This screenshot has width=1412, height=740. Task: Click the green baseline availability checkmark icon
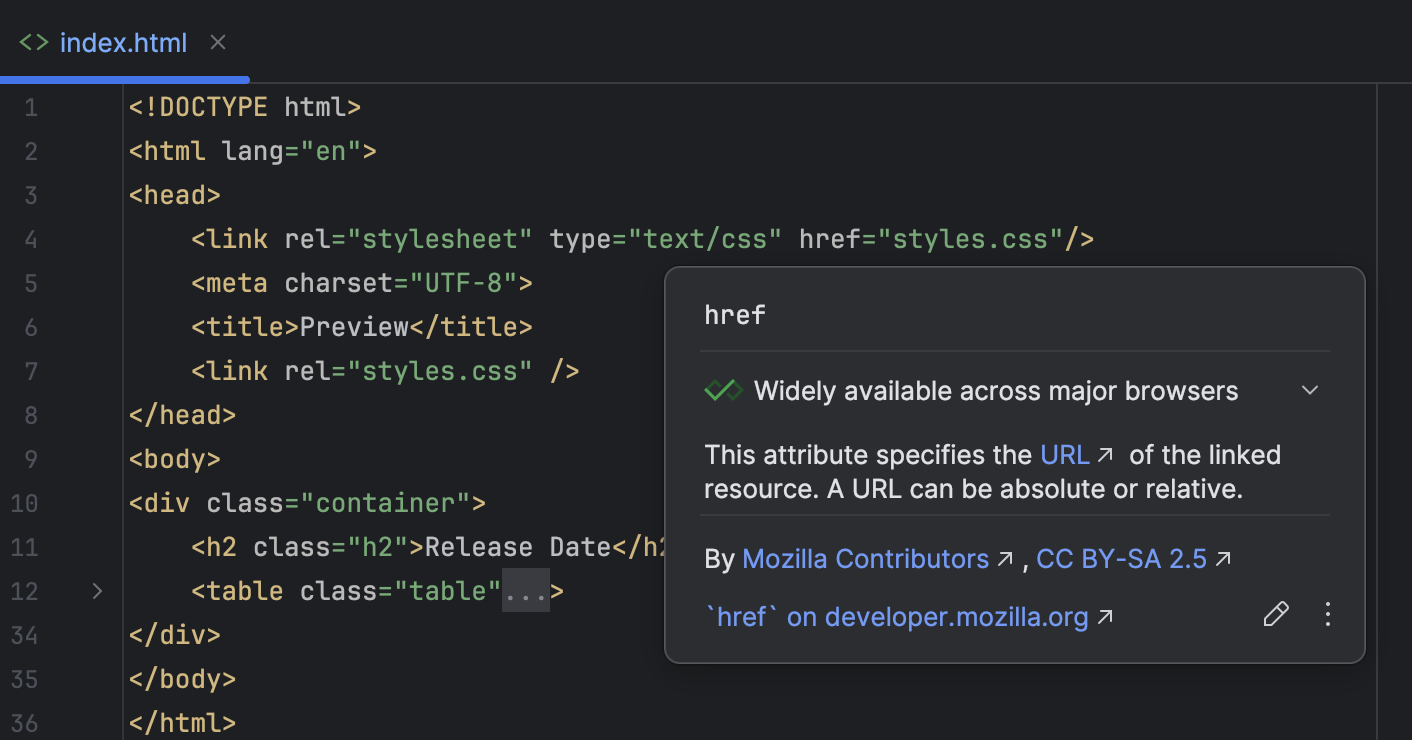click(x=723, y=391)
